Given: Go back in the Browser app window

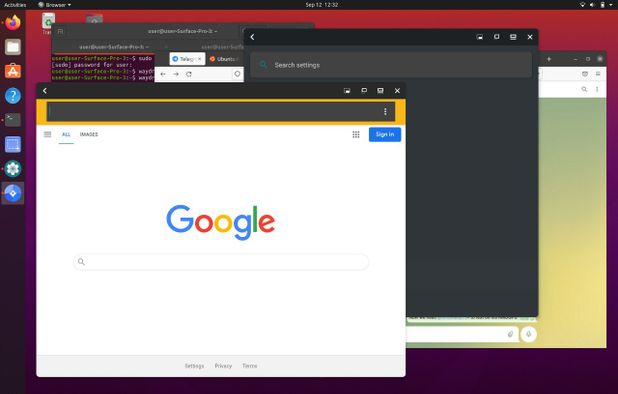Looking at the screenshot, I should 45,91.
